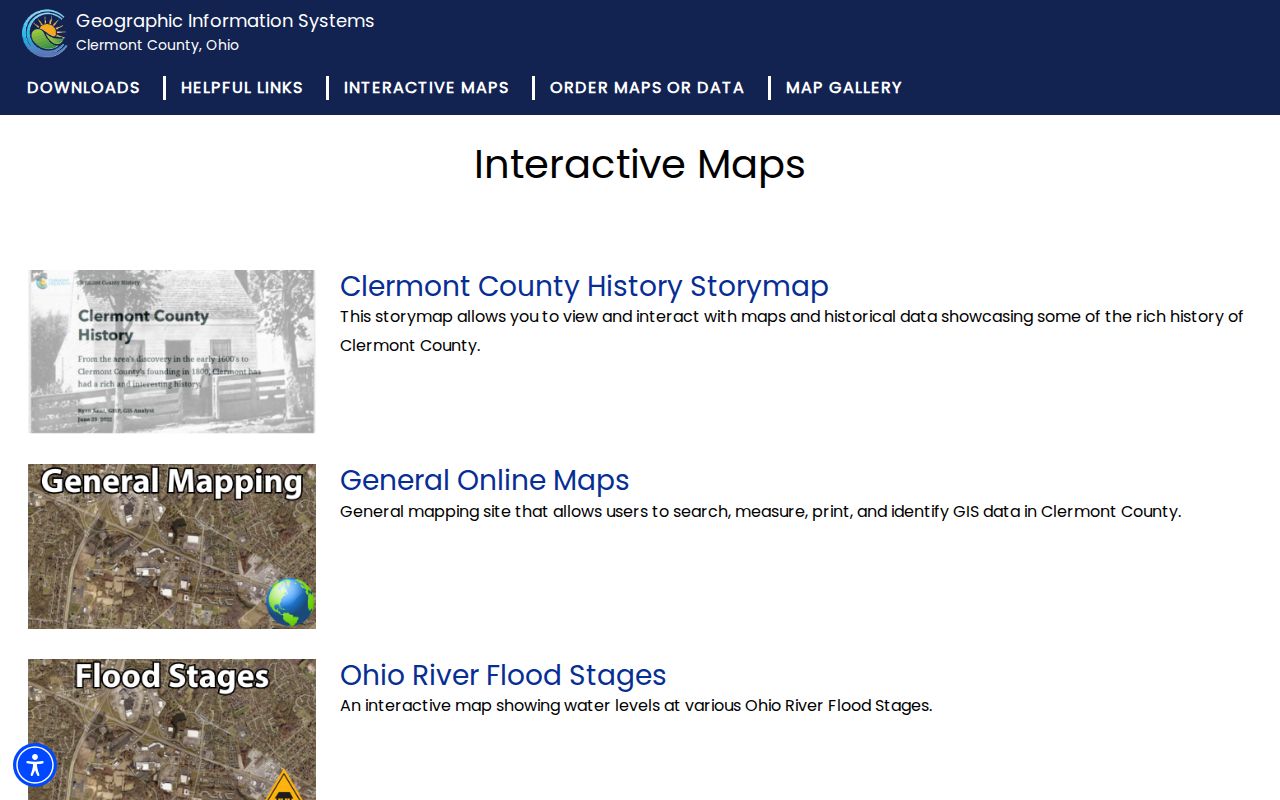1280x800 pixels.
Task: Click the Interactive Maps page heading
Action: coord(640,164)
